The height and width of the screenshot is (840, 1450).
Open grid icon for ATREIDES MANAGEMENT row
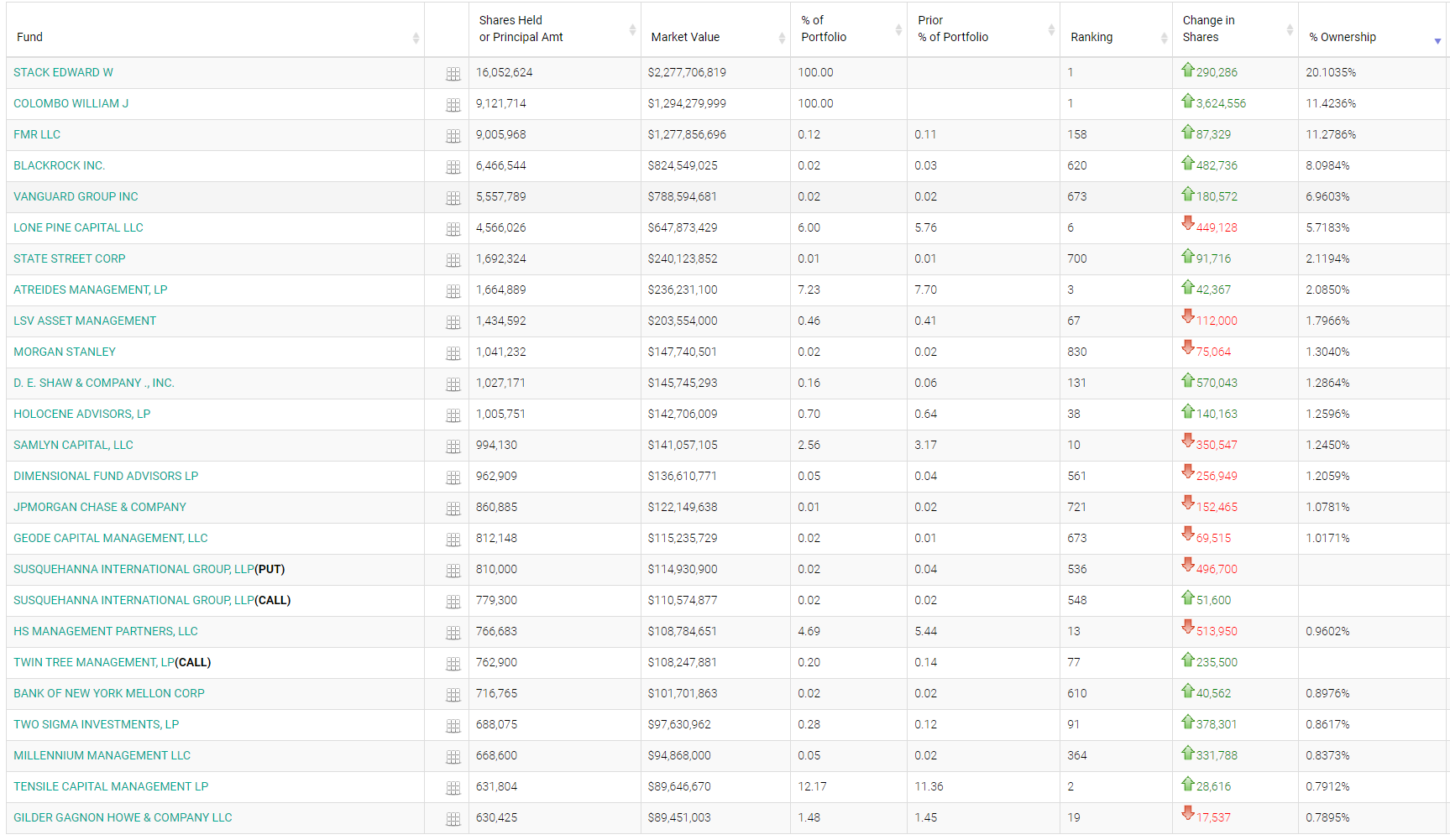453,291
